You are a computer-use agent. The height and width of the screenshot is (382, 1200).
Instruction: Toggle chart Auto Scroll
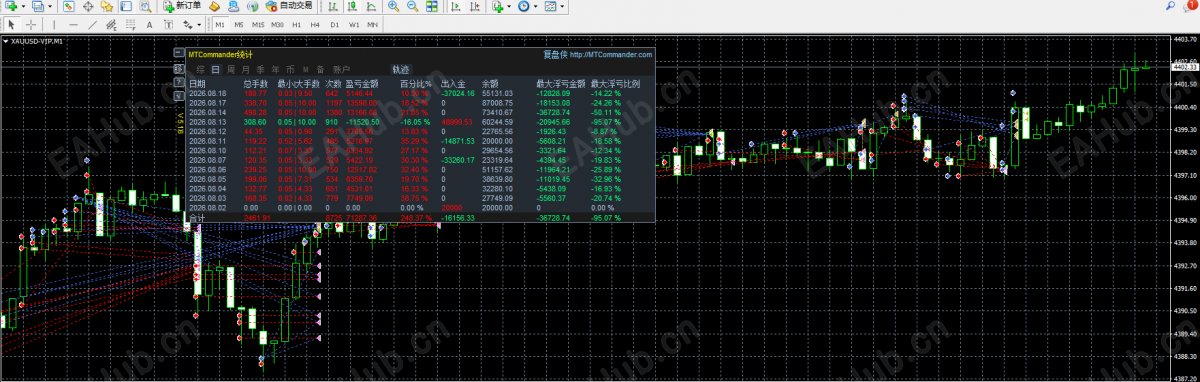click(x=455, y=7)
